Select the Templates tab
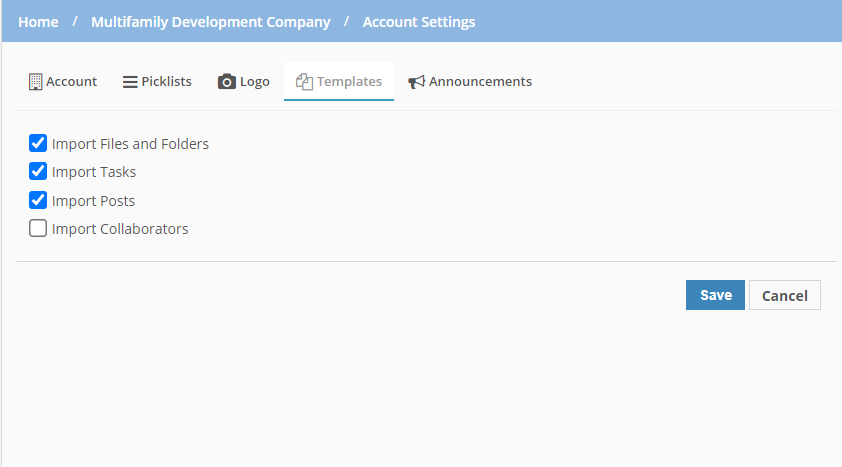 pos(339,82)
